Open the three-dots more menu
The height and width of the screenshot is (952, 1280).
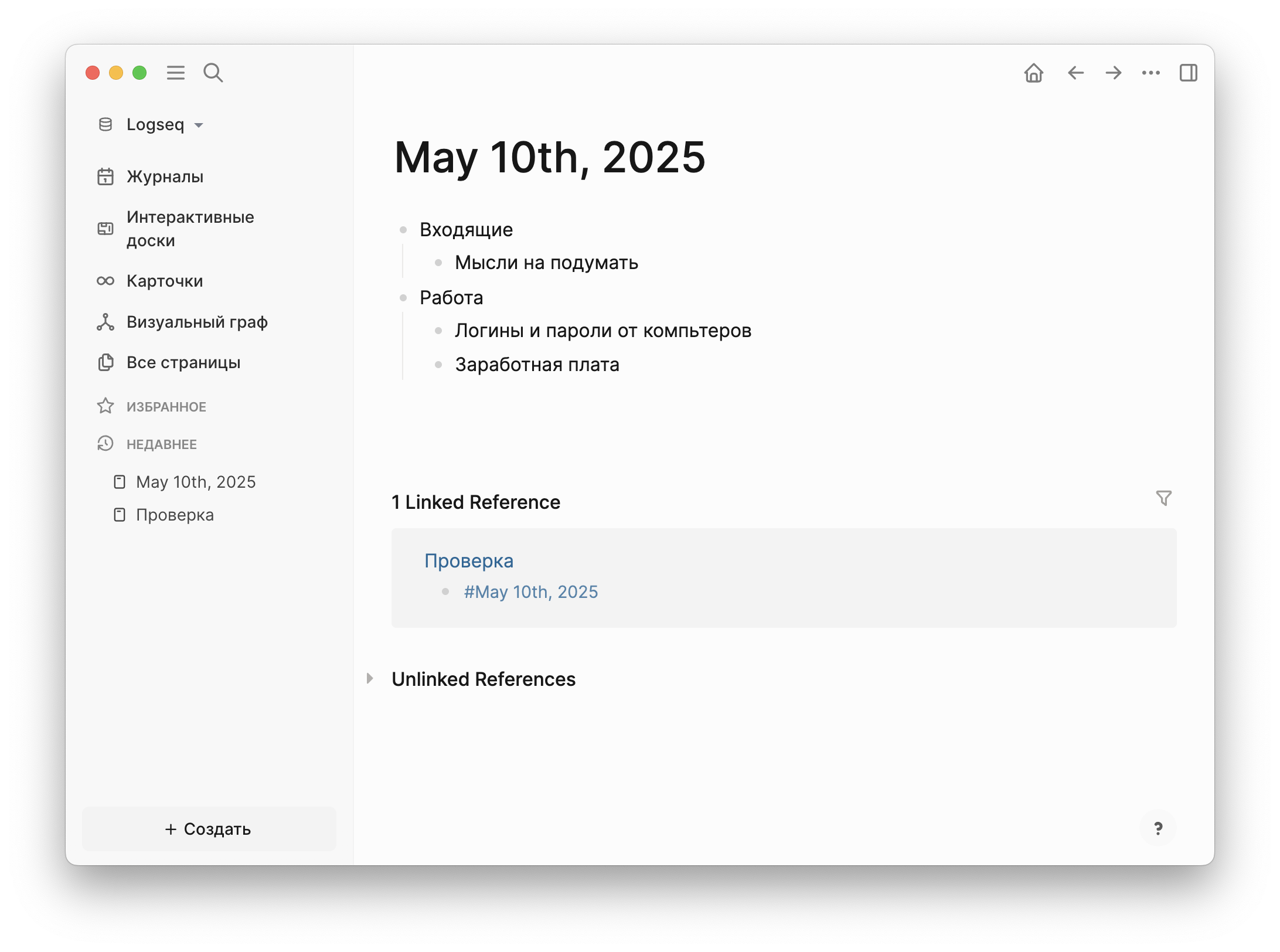coord(1150,73)
